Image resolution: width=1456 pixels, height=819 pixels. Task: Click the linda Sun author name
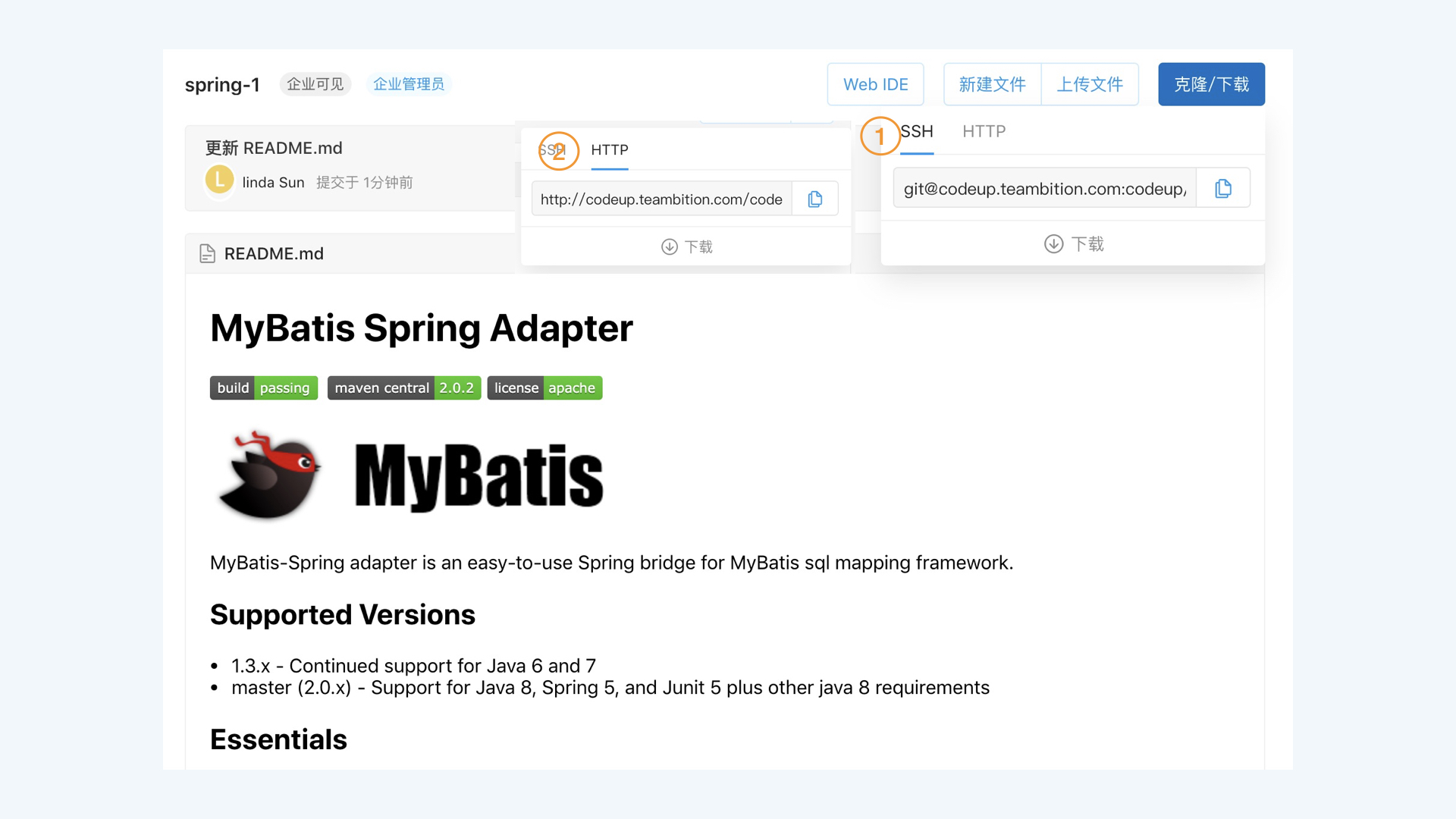[x=273, y=182]
